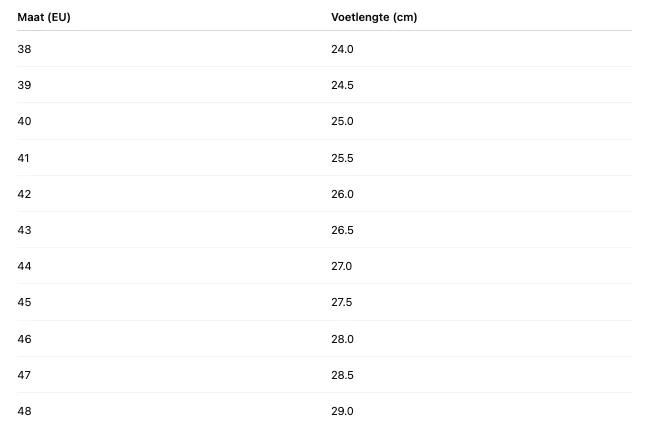Select the size 44 cell
The width and height of the screenshot is (647, 439).
click(x=25, y=266)
